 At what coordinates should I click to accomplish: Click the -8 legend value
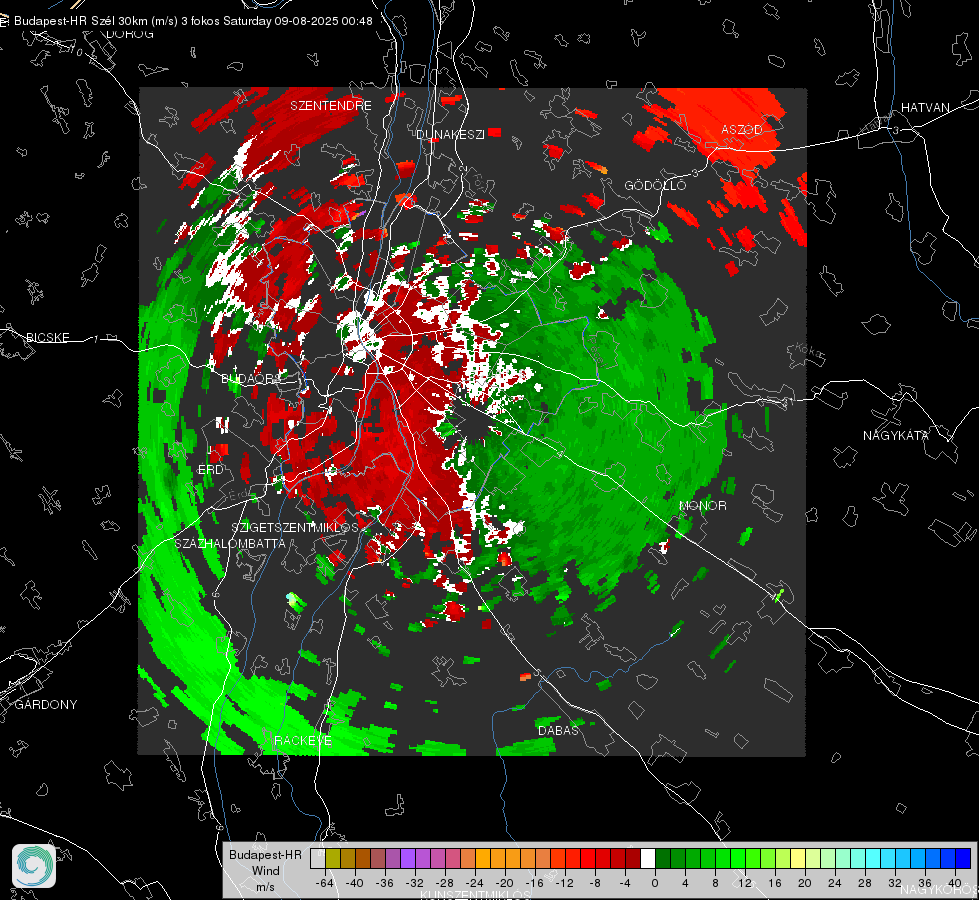click(595, 883)
